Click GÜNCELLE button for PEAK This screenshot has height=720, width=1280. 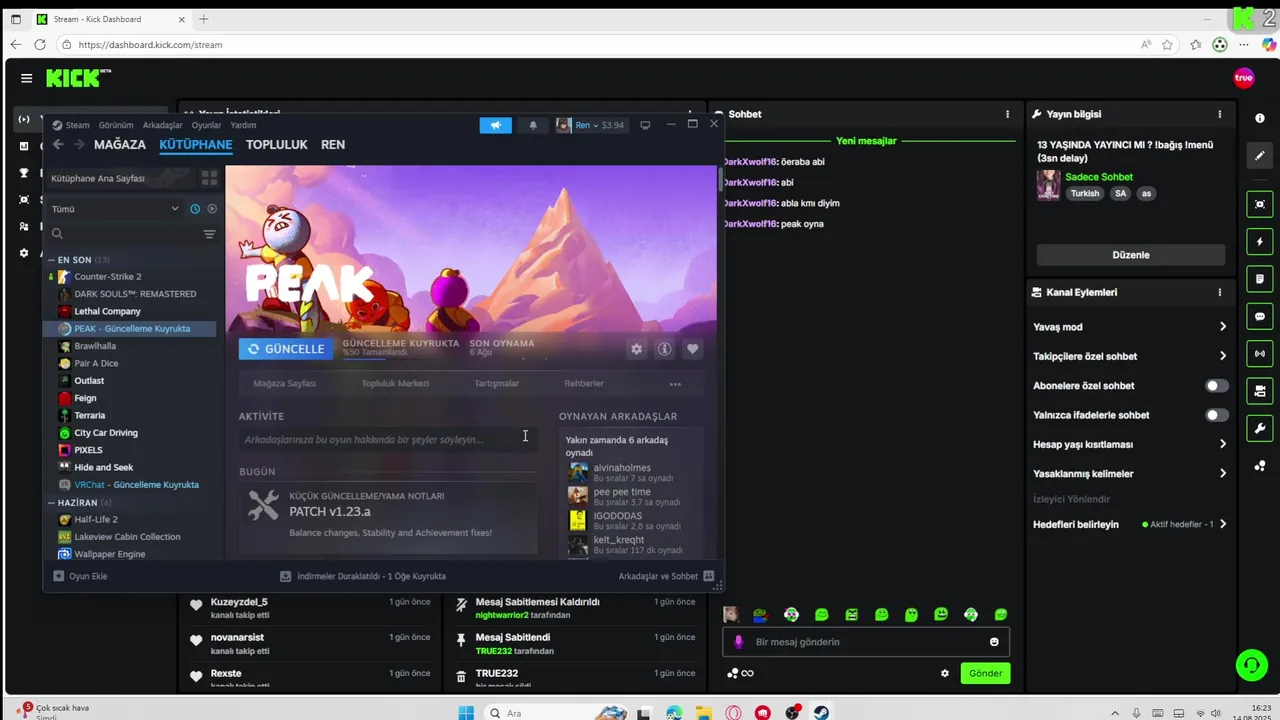coord(286,349)
